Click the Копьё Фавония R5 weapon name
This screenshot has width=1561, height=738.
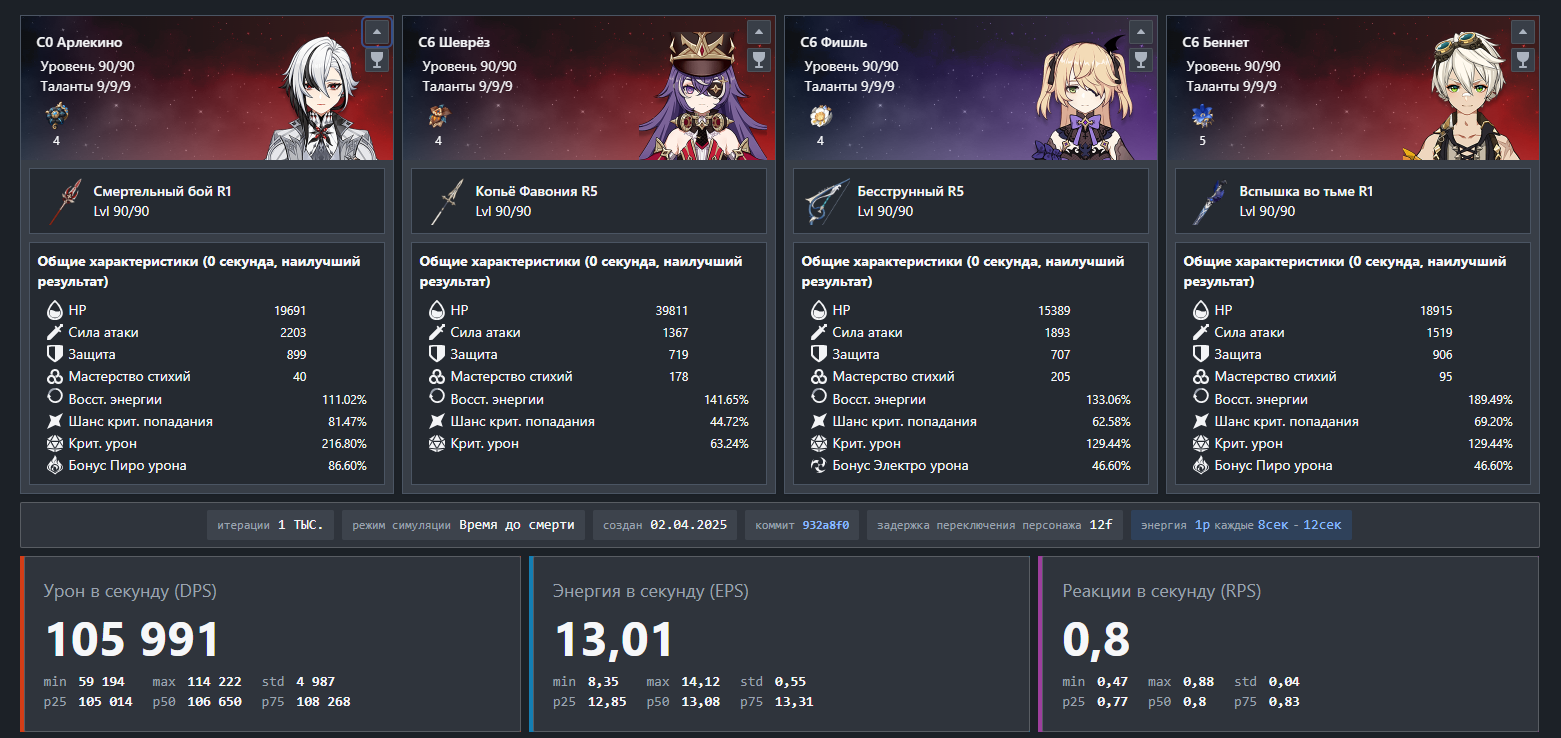point(537,191)
